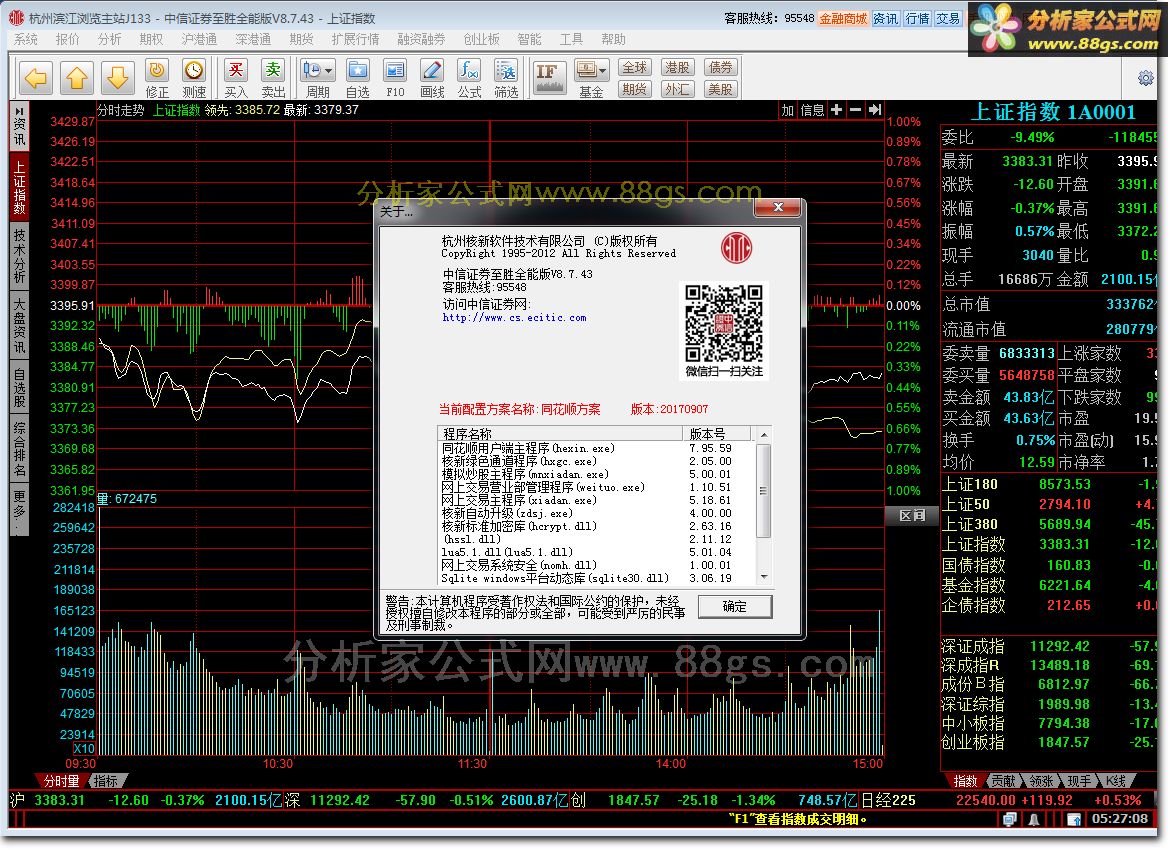Open 大盘资讯 in left sidebar

[19, 327]
